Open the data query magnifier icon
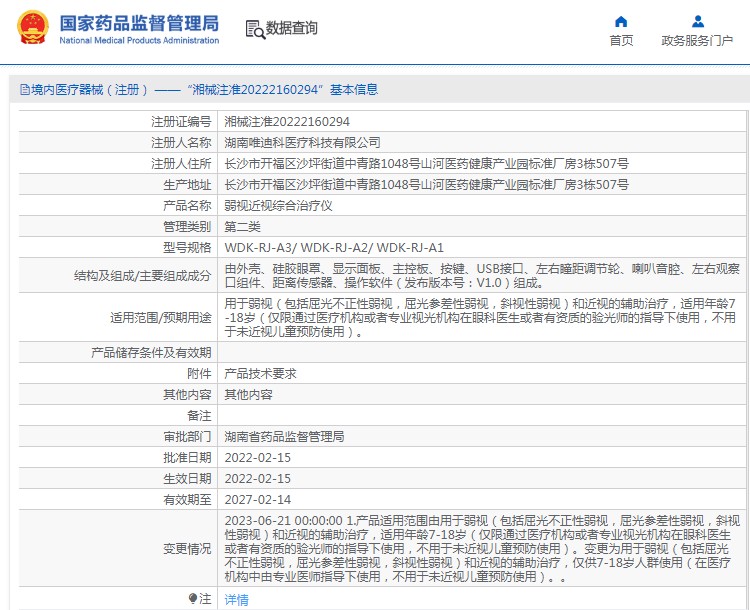 [255, 29]
